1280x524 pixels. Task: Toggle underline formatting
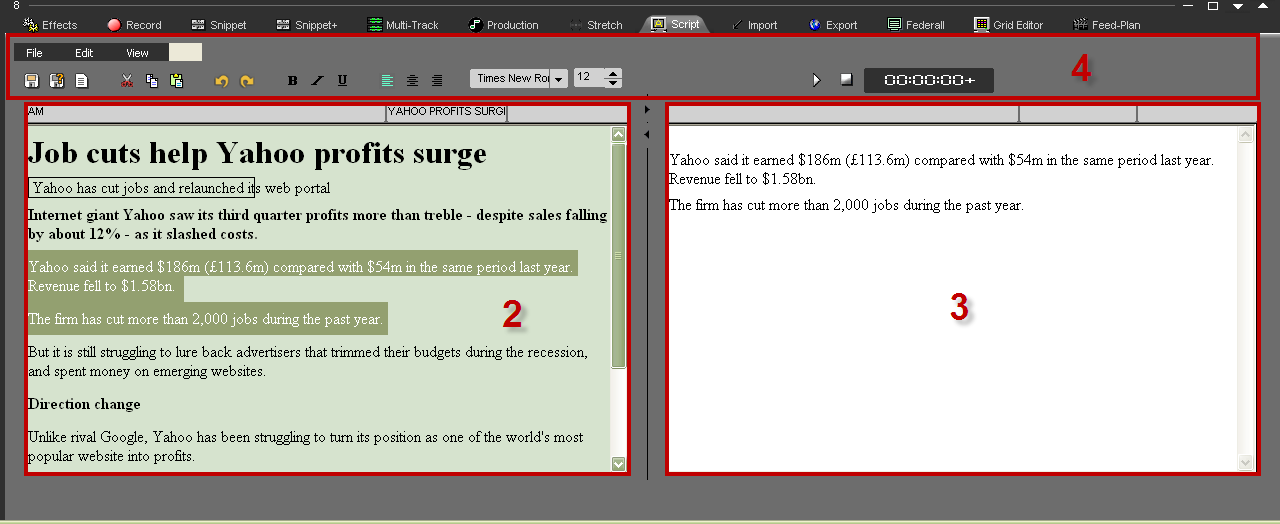click(342, 80)
